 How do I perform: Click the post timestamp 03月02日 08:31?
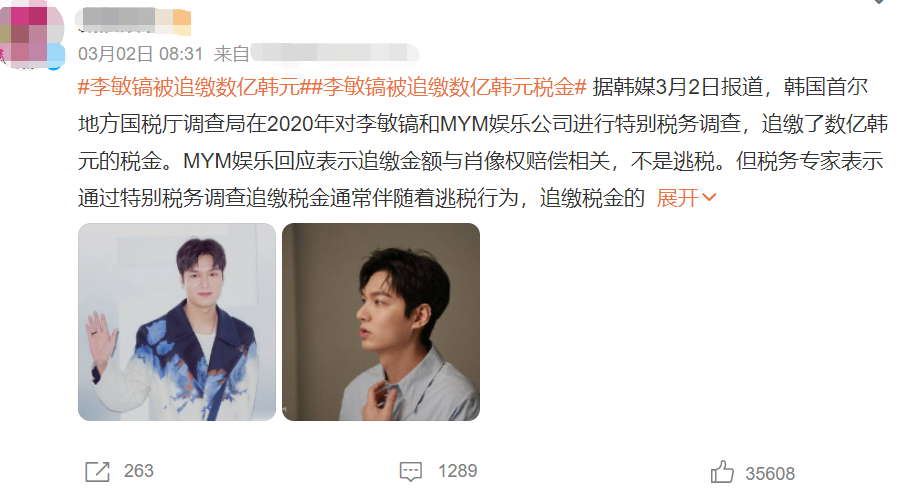click(141, 54)
